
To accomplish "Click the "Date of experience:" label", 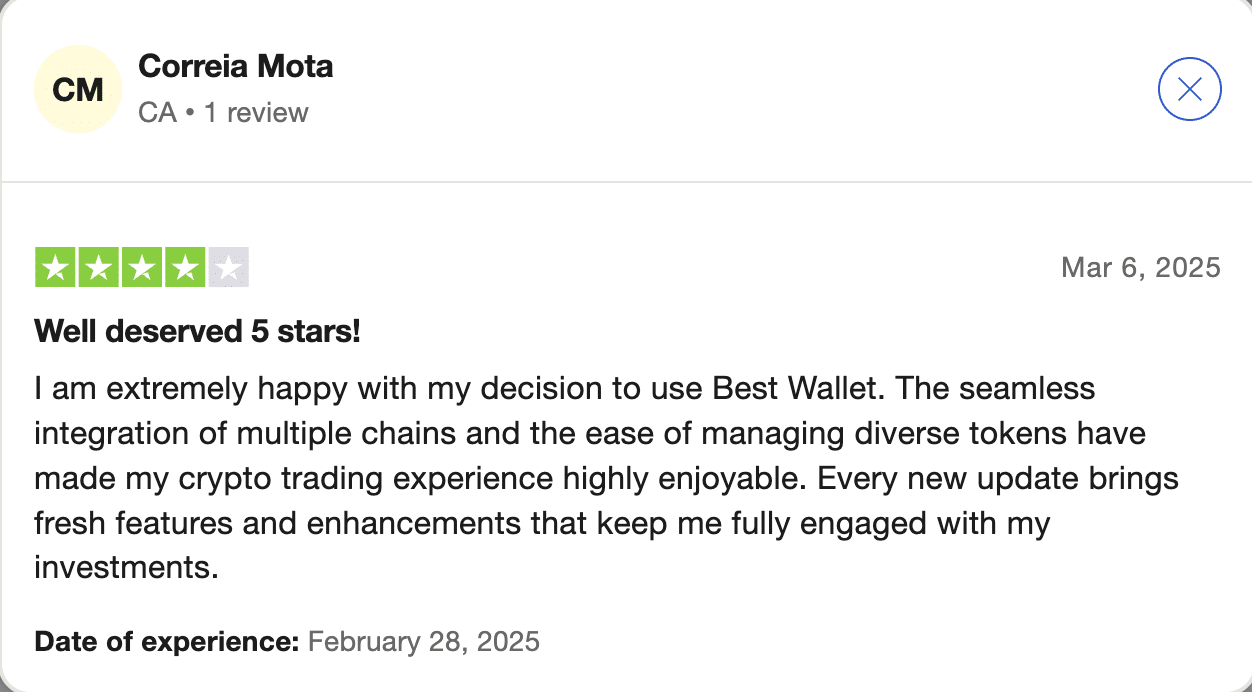I will [x=167, y=641].
